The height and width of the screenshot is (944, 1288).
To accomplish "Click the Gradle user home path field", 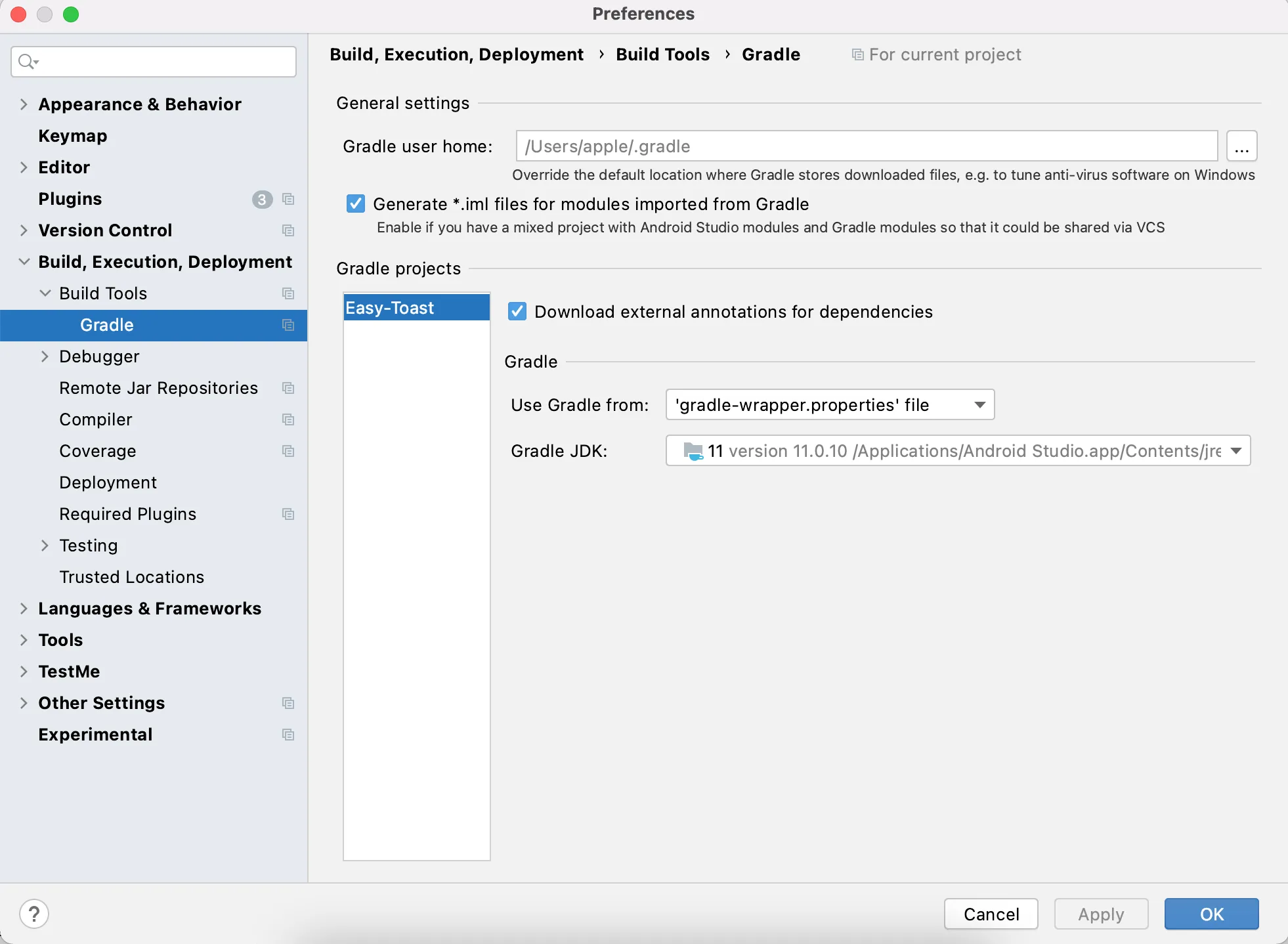I will point(867,146).
